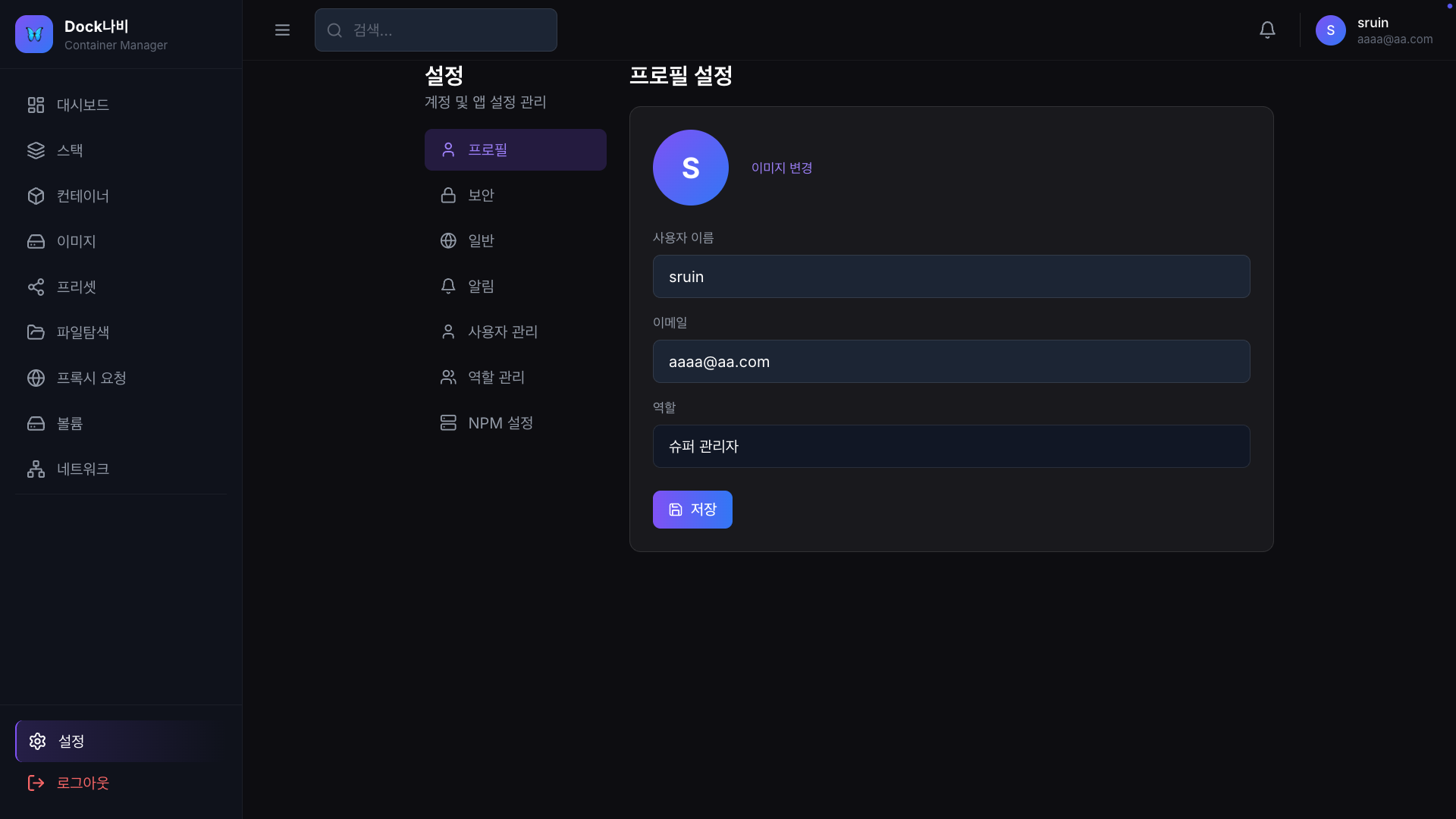Switch to the 보안 (Security) settings tab
The height and width of the screenshot is (819, 1456).
[480, 195]
